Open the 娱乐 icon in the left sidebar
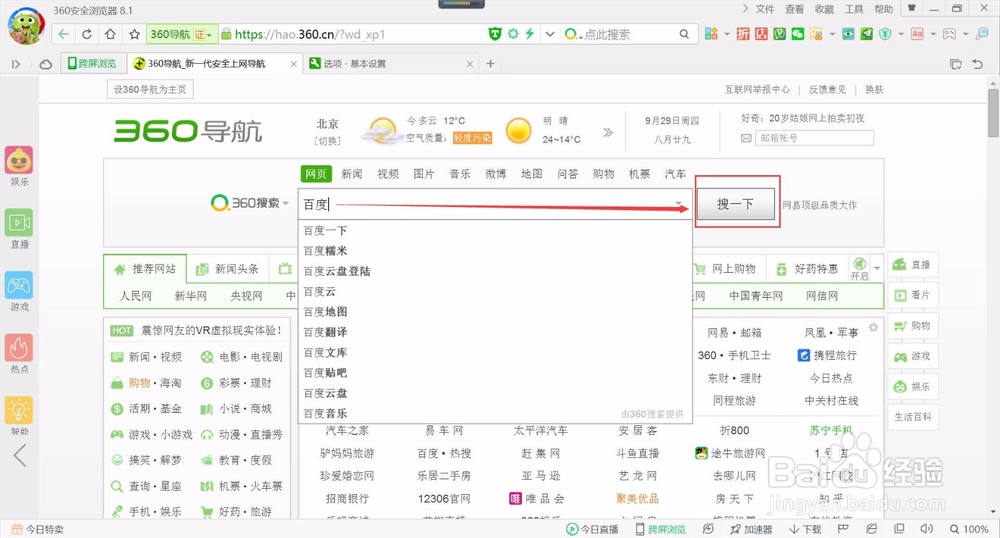This screenshot has height=538, width=1000. [x=19, y=161]
